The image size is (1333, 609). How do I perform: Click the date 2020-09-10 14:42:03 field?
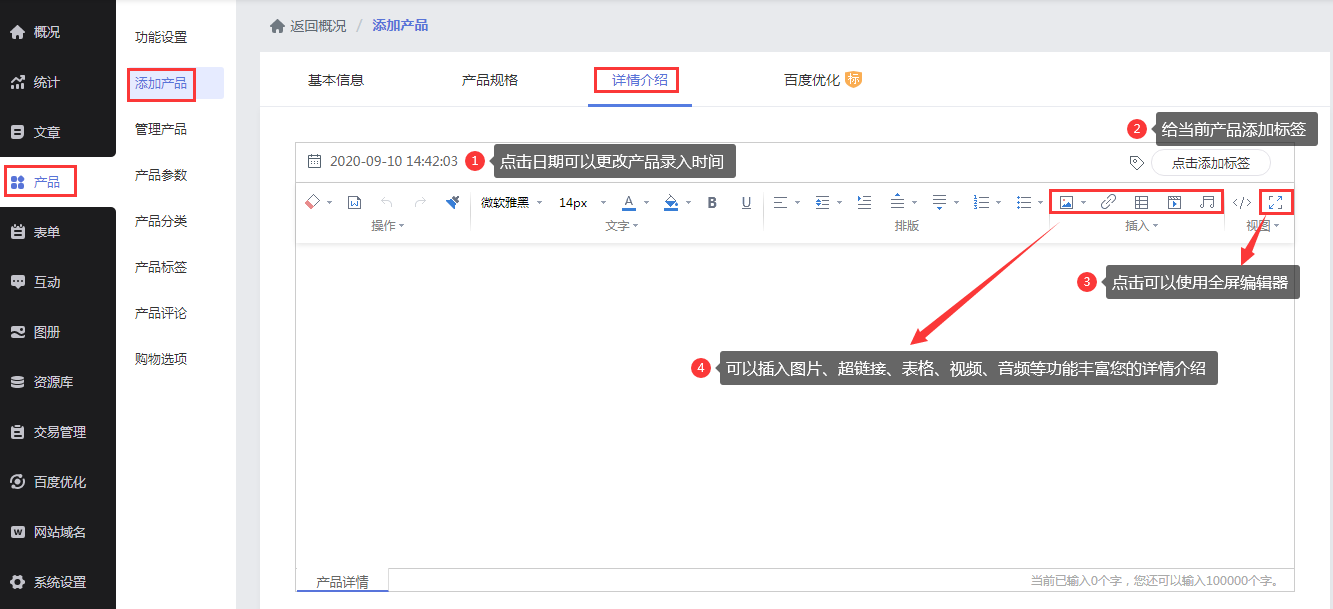(393, 161)
